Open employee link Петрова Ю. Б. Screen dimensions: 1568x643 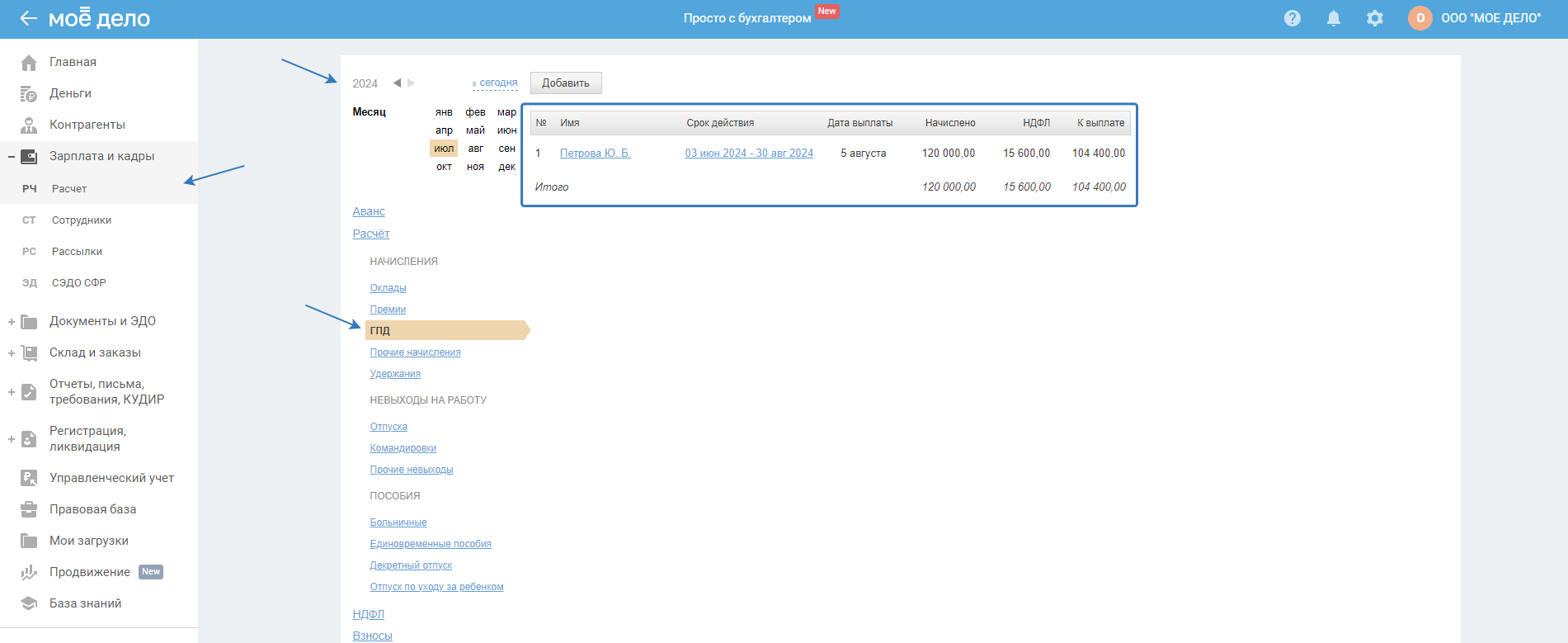click(x=595, y=154)
